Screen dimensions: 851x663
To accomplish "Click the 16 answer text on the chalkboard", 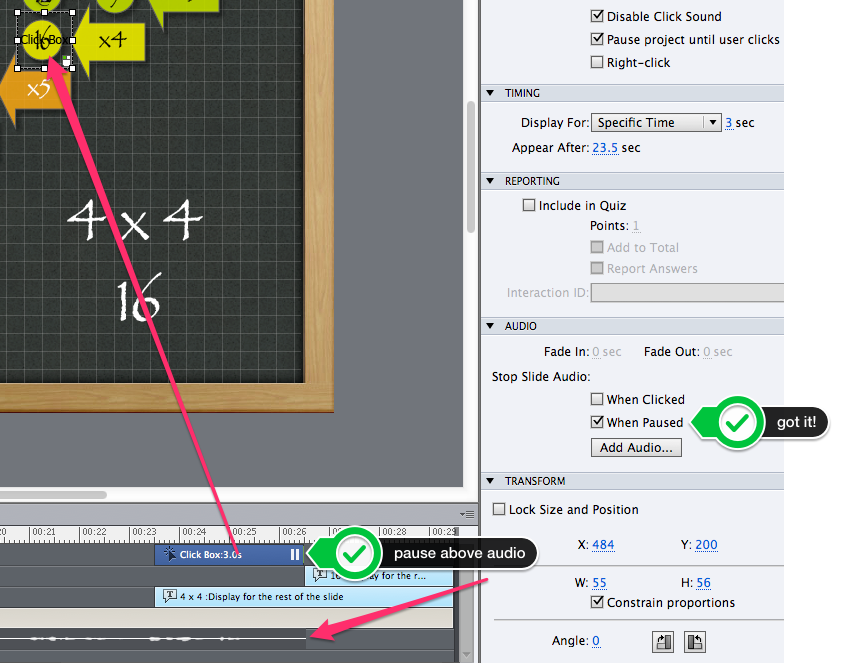I will (x=139, y=297).
